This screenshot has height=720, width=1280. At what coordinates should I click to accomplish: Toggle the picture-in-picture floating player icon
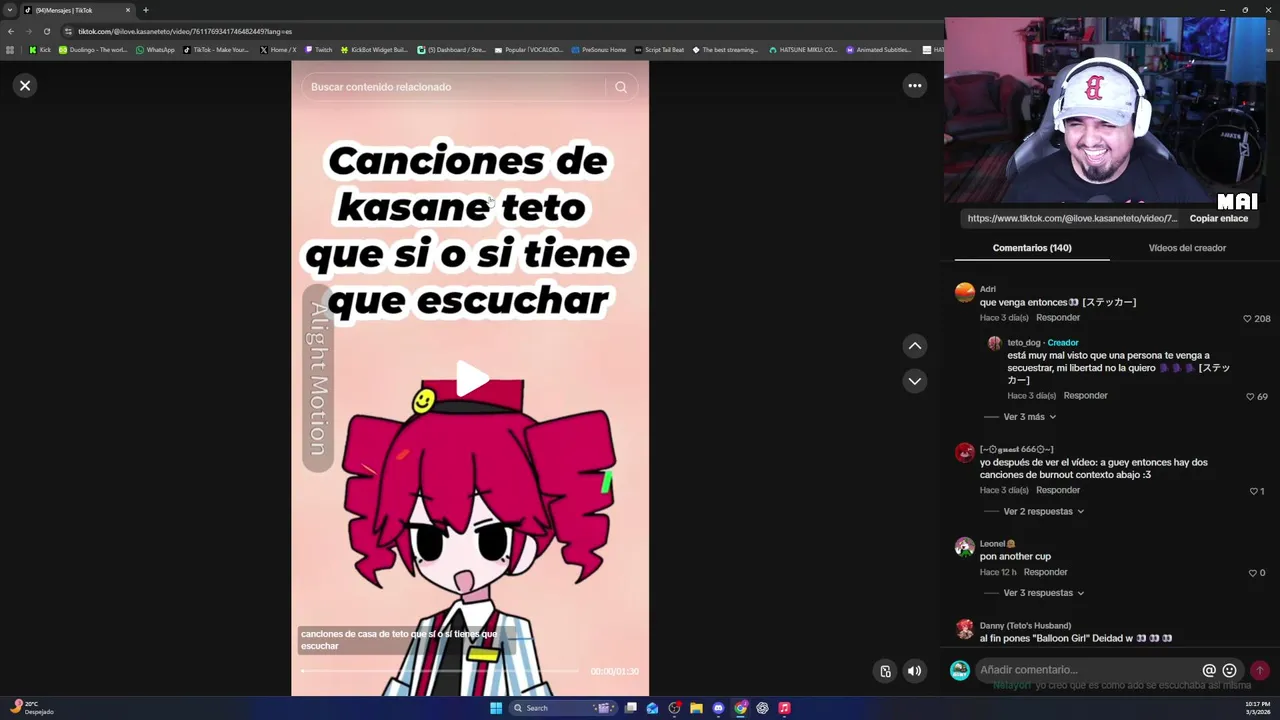pos(885,671)
